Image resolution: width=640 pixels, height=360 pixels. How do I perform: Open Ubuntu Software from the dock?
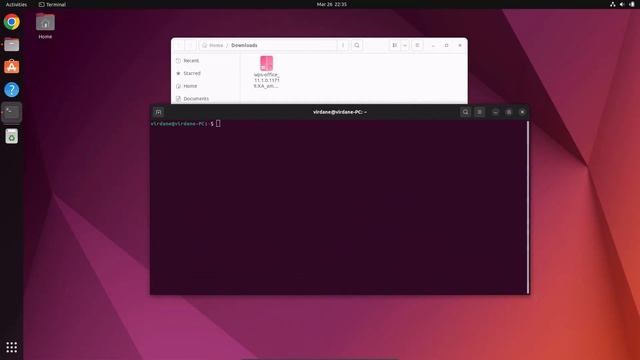11,67
